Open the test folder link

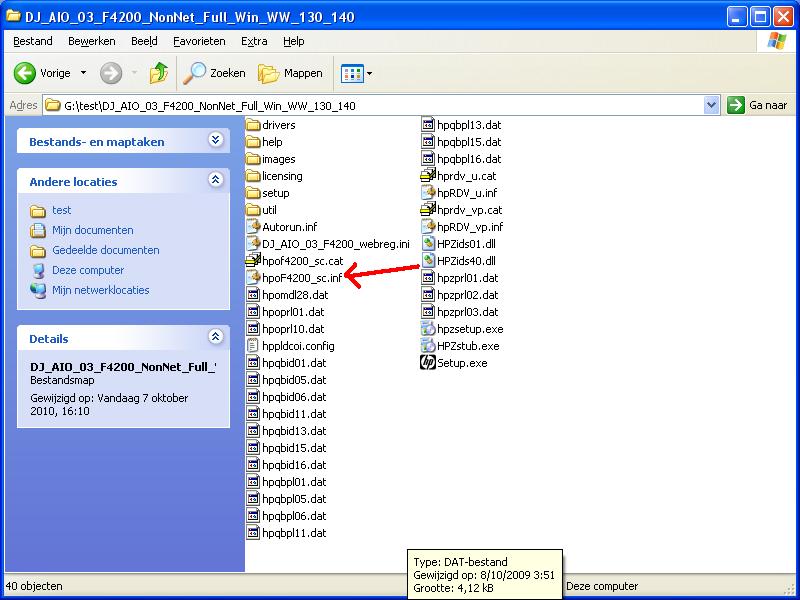[61, 210]
